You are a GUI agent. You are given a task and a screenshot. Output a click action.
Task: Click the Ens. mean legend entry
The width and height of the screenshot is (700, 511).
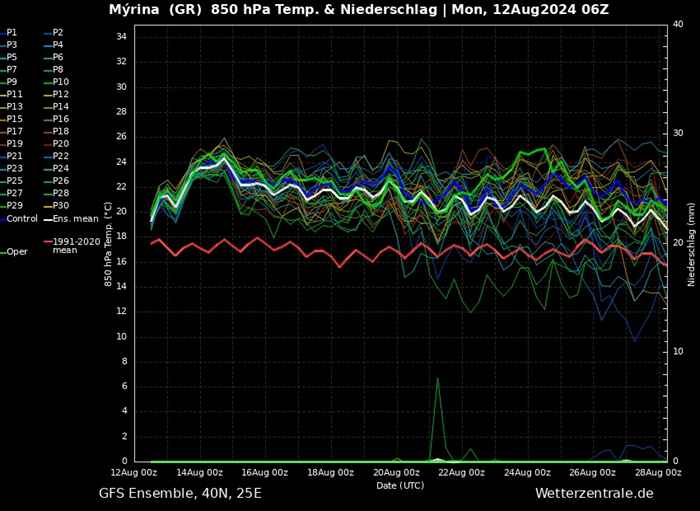click(74, 218)
